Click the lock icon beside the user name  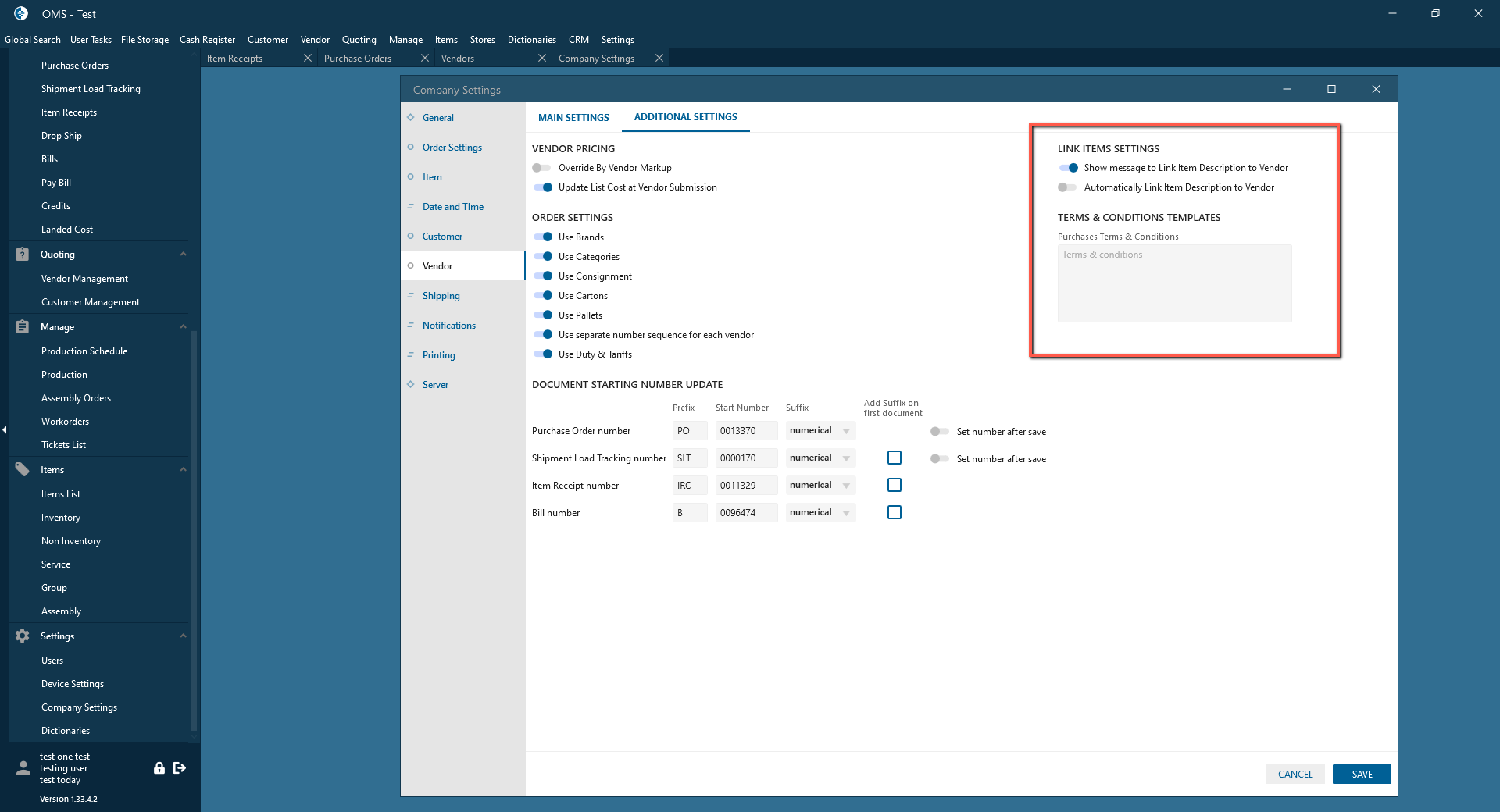[x=159, y=768]
